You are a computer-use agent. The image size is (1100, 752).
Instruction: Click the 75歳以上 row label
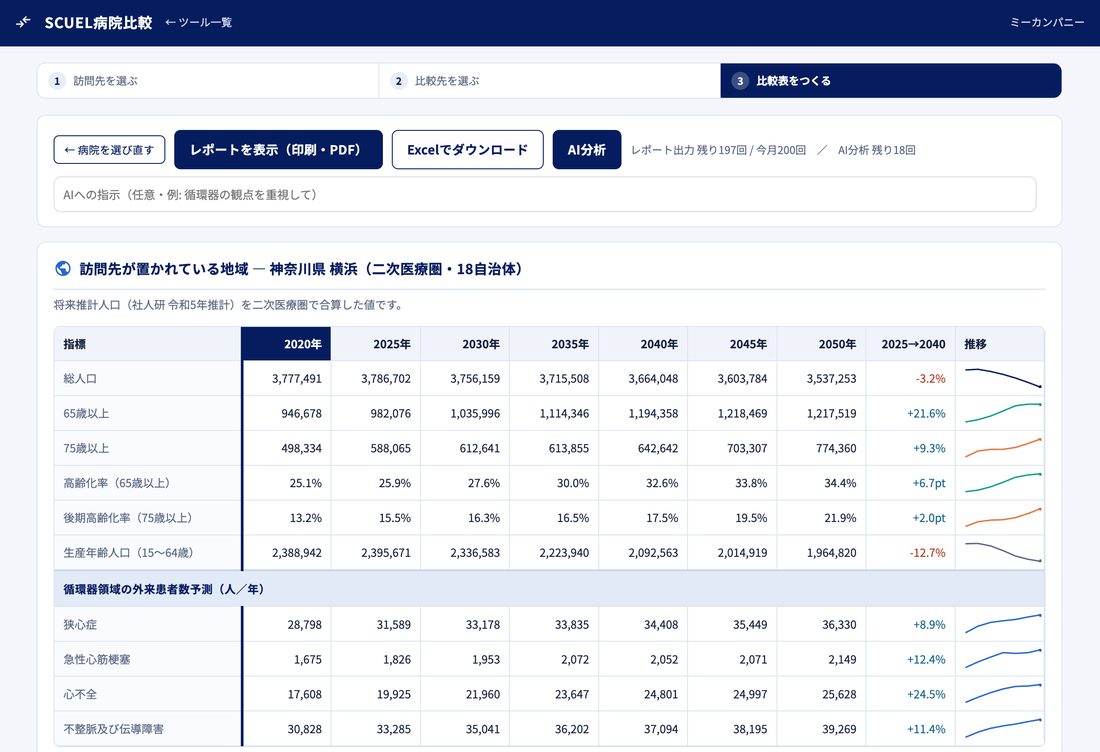coord(86,448)
